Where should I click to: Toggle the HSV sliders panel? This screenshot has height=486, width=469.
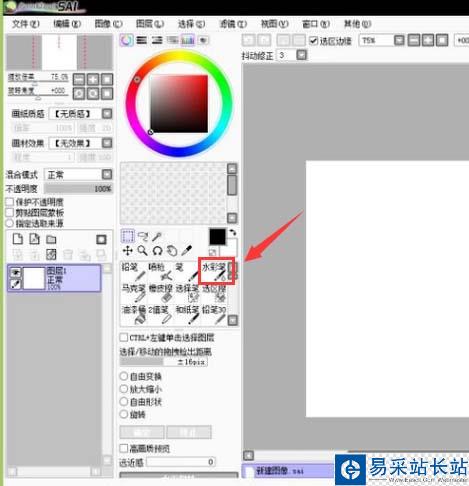tap(157, 40)
